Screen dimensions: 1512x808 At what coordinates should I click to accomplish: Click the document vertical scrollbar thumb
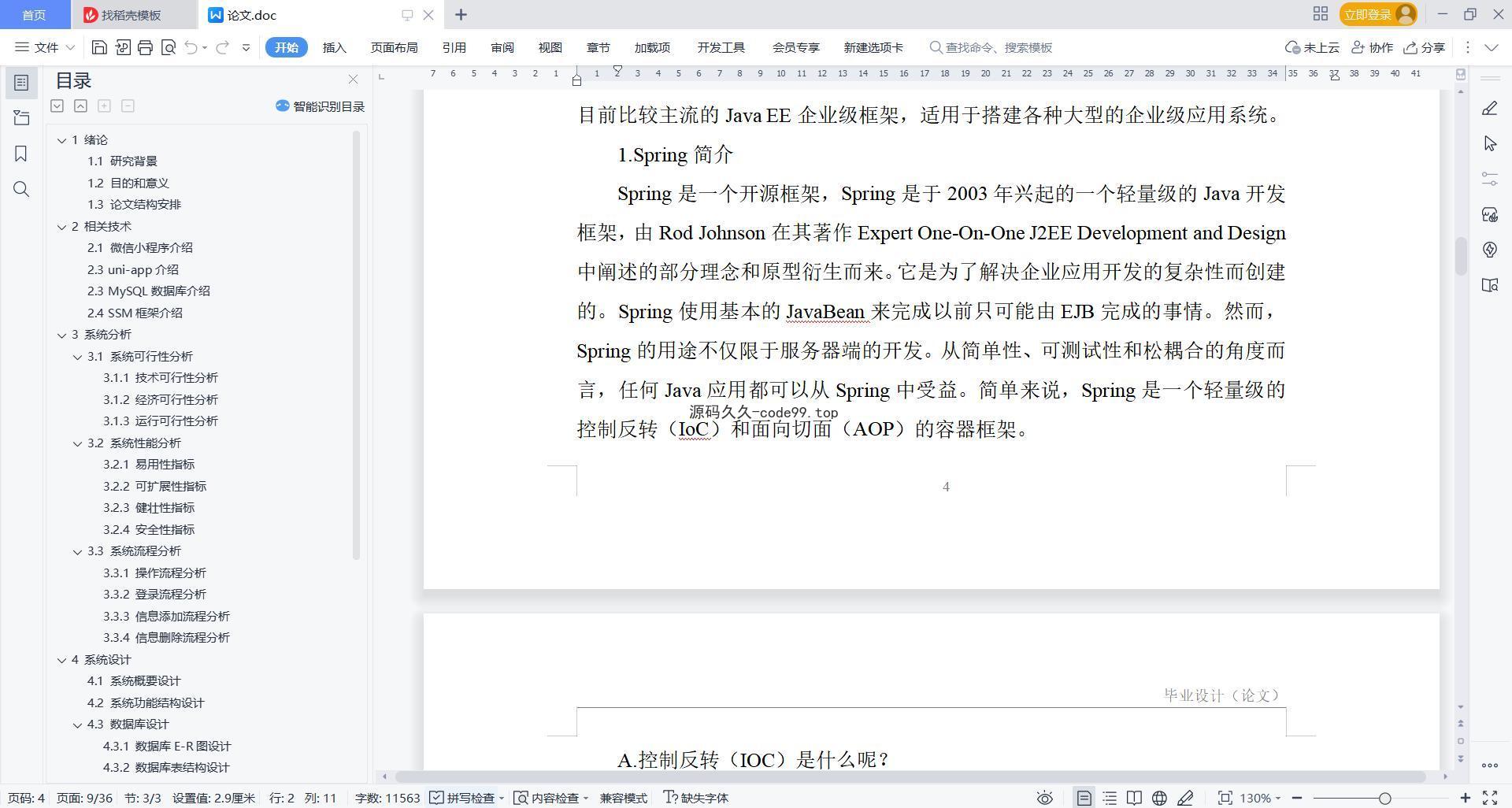[1461, 256]
